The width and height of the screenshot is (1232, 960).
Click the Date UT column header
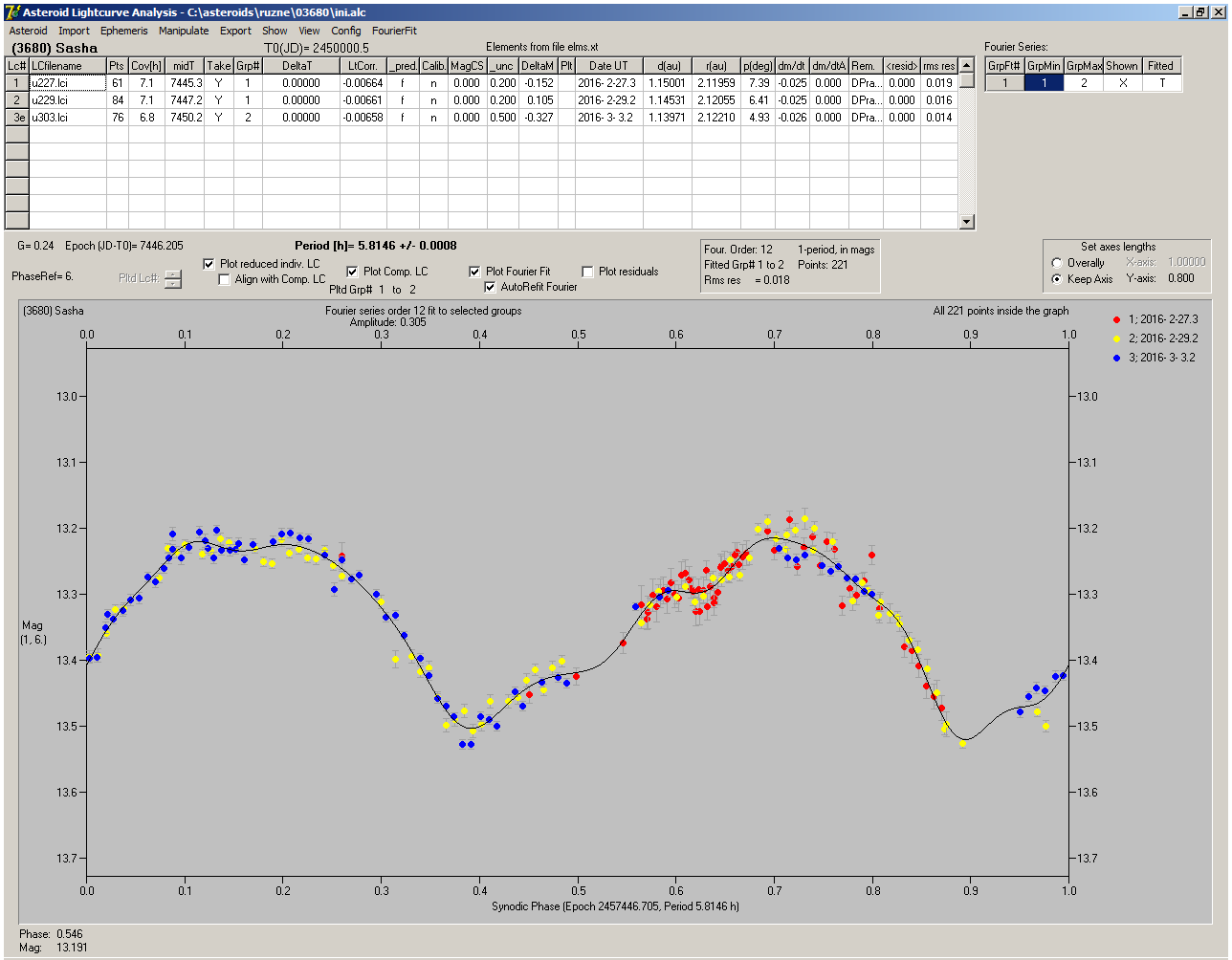coord(608,66)
